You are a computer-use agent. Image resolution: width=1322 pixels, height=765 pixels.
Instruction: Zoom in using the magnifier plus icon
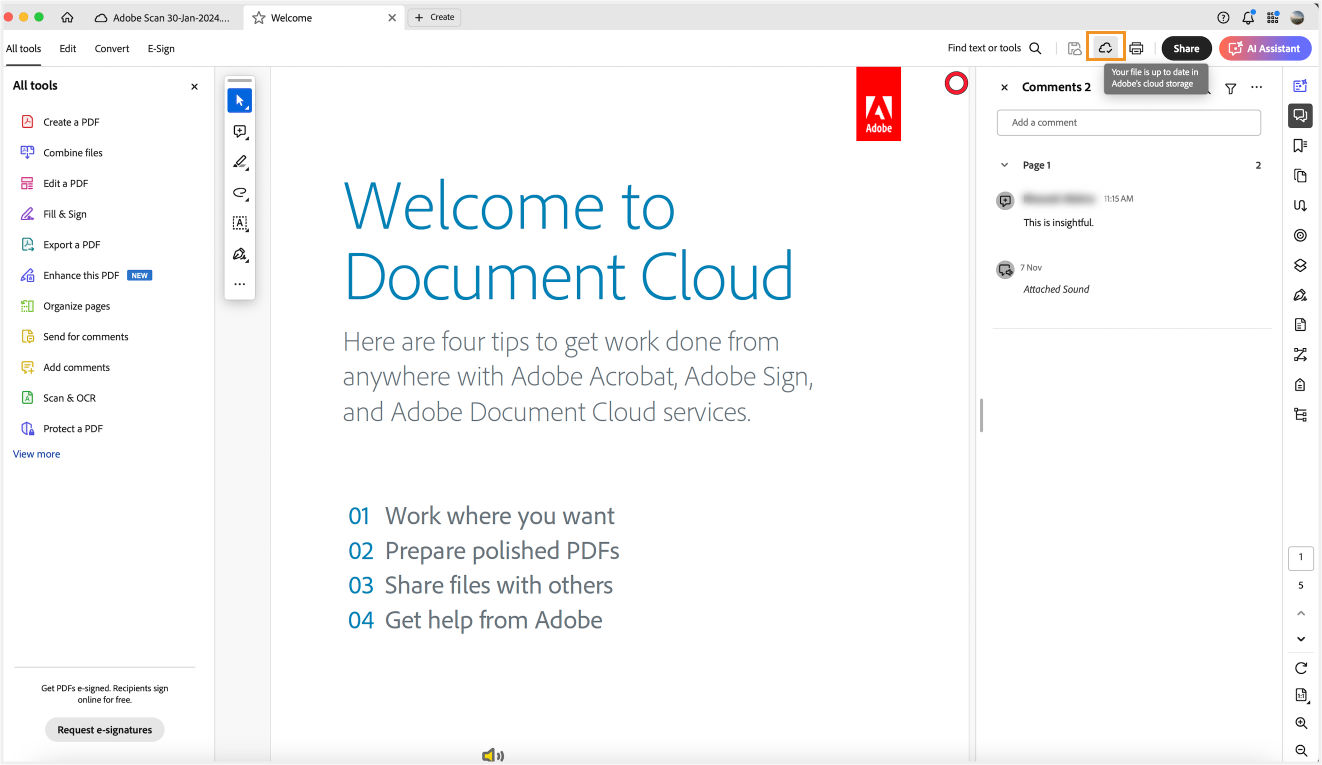point(1300,723)
